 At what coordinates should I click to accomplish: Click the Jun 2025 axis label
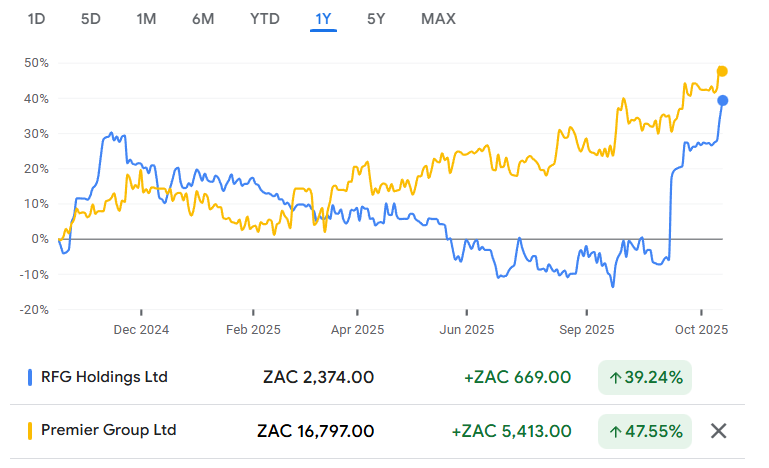point(466,329)
